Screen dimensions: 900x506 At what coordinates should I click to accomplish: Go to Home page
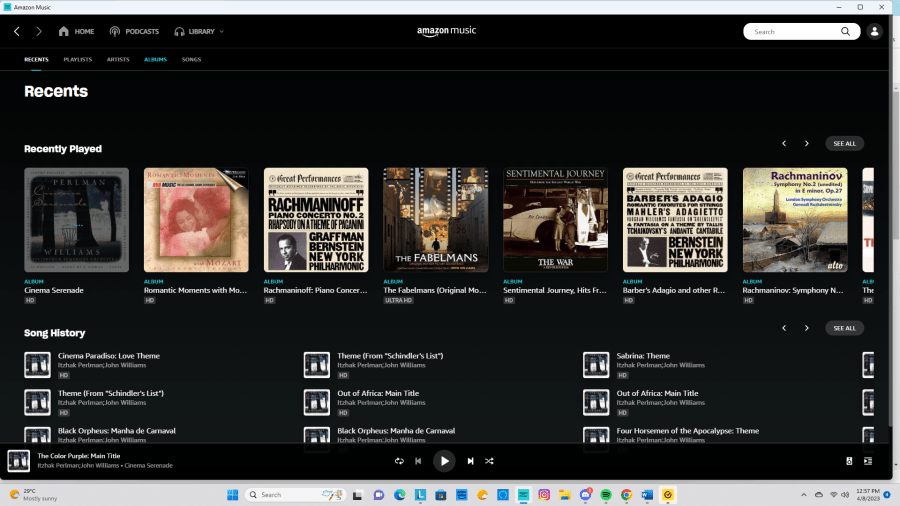click(76, 31)
